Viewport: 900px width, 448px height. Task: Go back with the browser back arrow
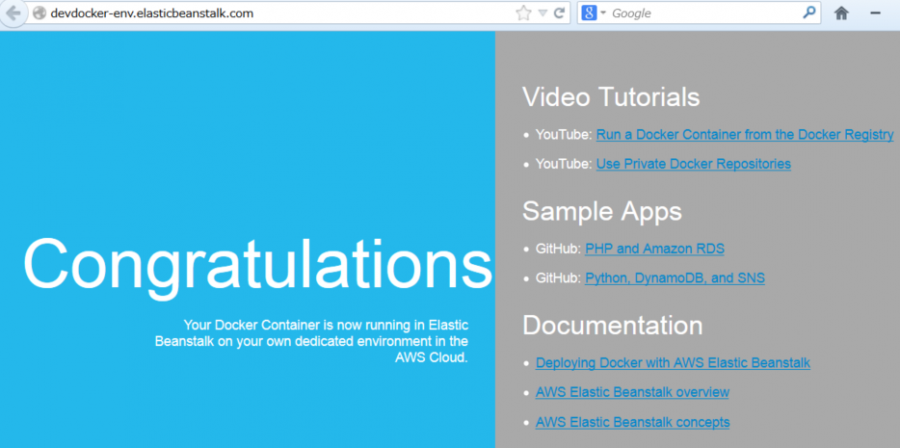[13, 13]
